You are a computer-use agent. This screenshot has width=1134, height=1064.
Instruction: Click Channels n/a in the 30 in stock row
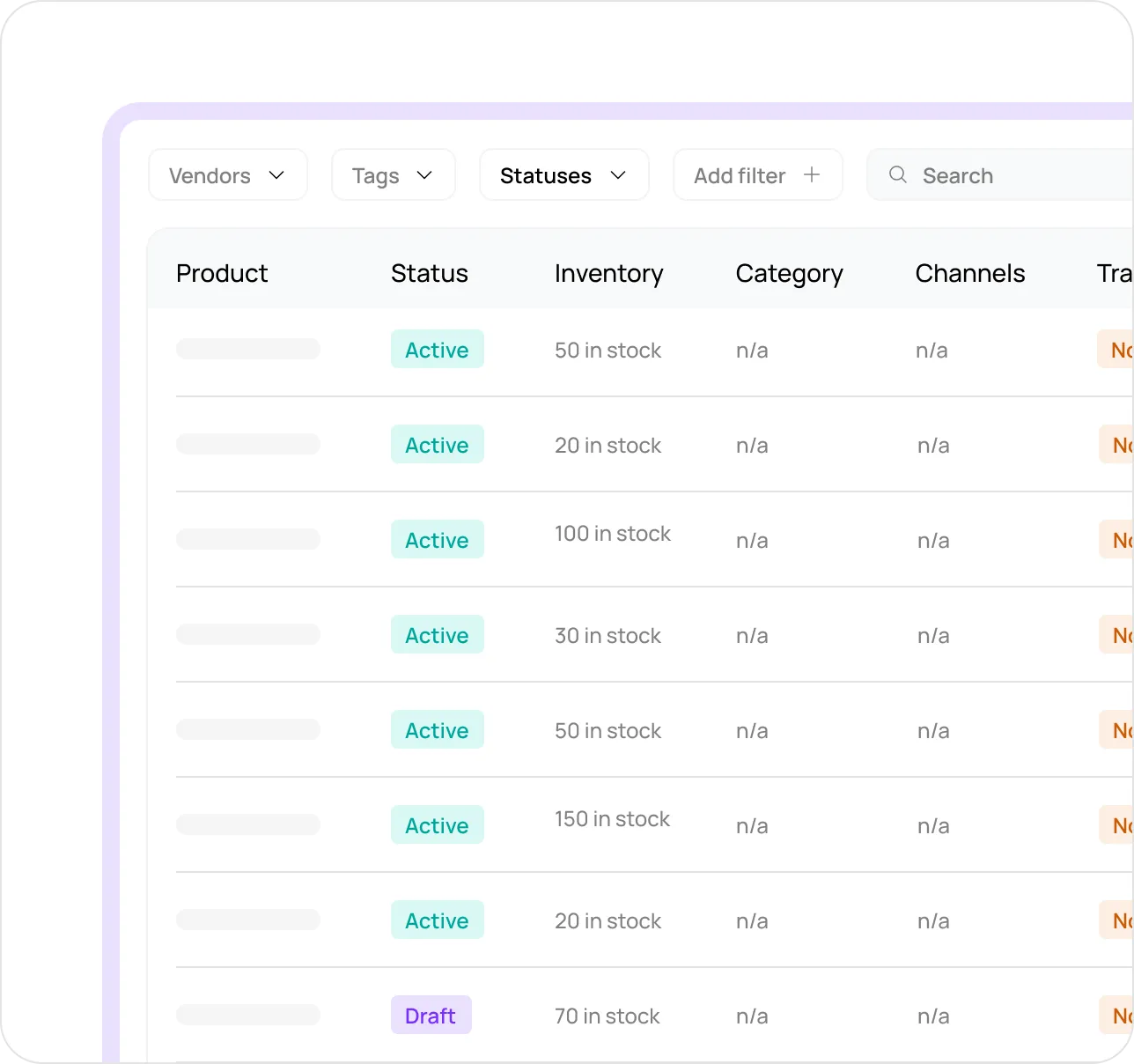click(x=934, y=636)
